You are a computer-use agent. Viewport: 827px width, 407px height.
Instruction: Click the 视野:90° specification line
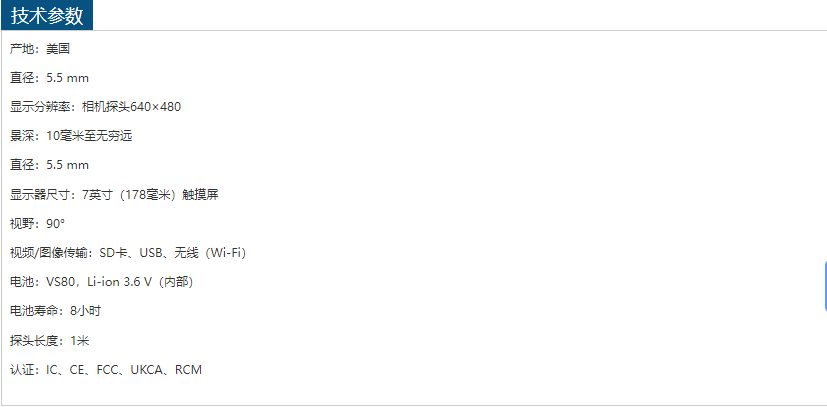(37, 224)
